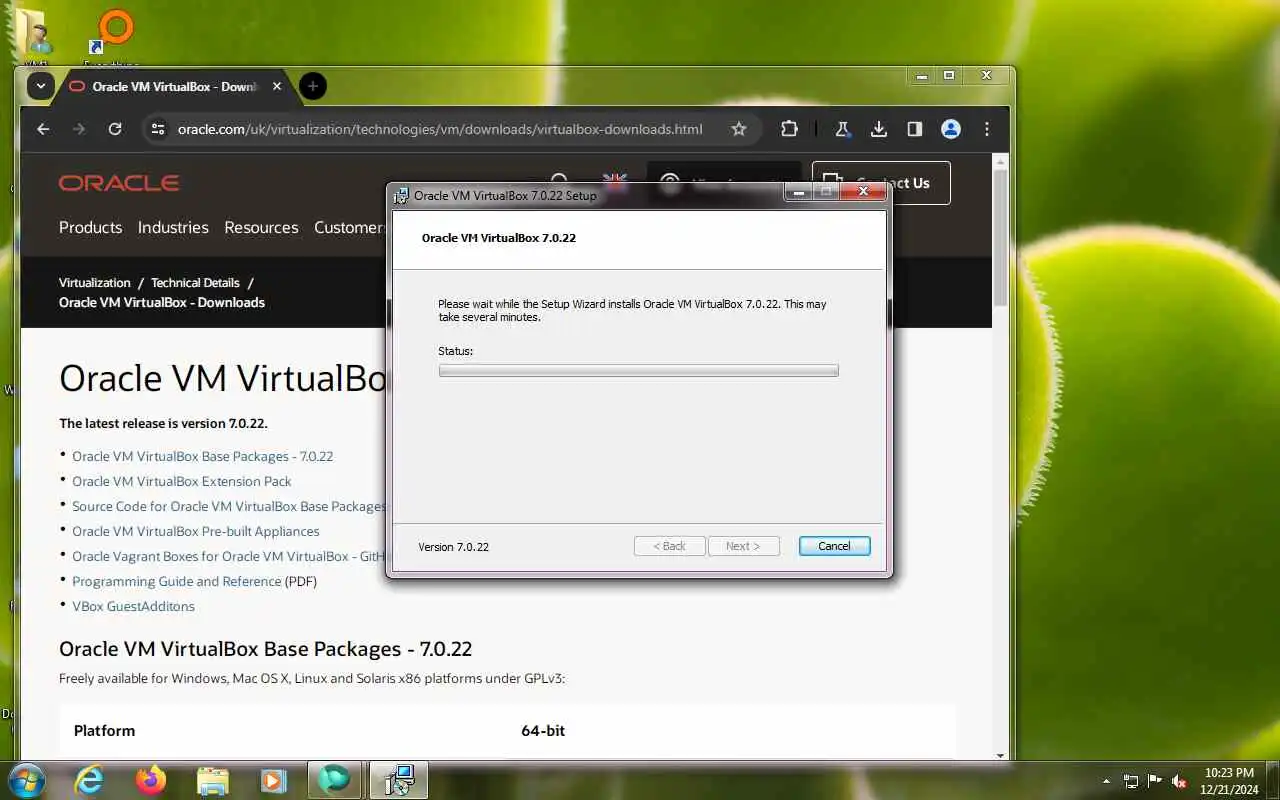This screenshot has height=800, width=1280.
Task: Open the Virtualization breadcrumb link
Action: [95, 283]
